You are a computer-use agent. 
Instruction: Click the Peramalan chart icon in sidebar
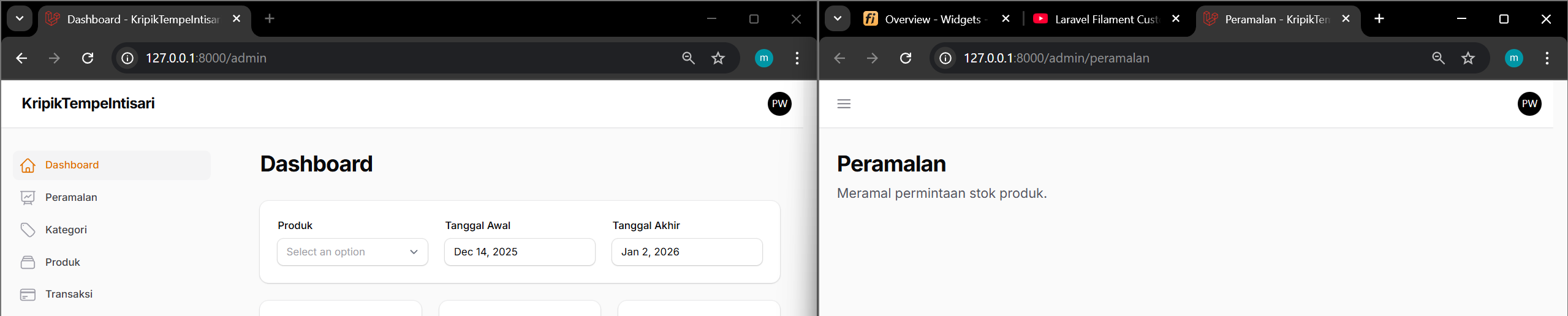click(28, 197)
